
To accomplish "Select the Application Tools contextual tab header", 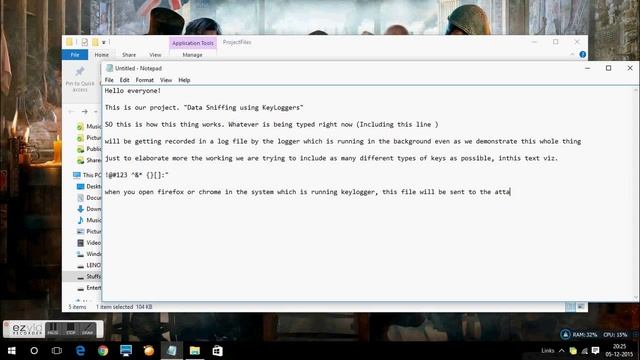I will click(x=193, y=43).
